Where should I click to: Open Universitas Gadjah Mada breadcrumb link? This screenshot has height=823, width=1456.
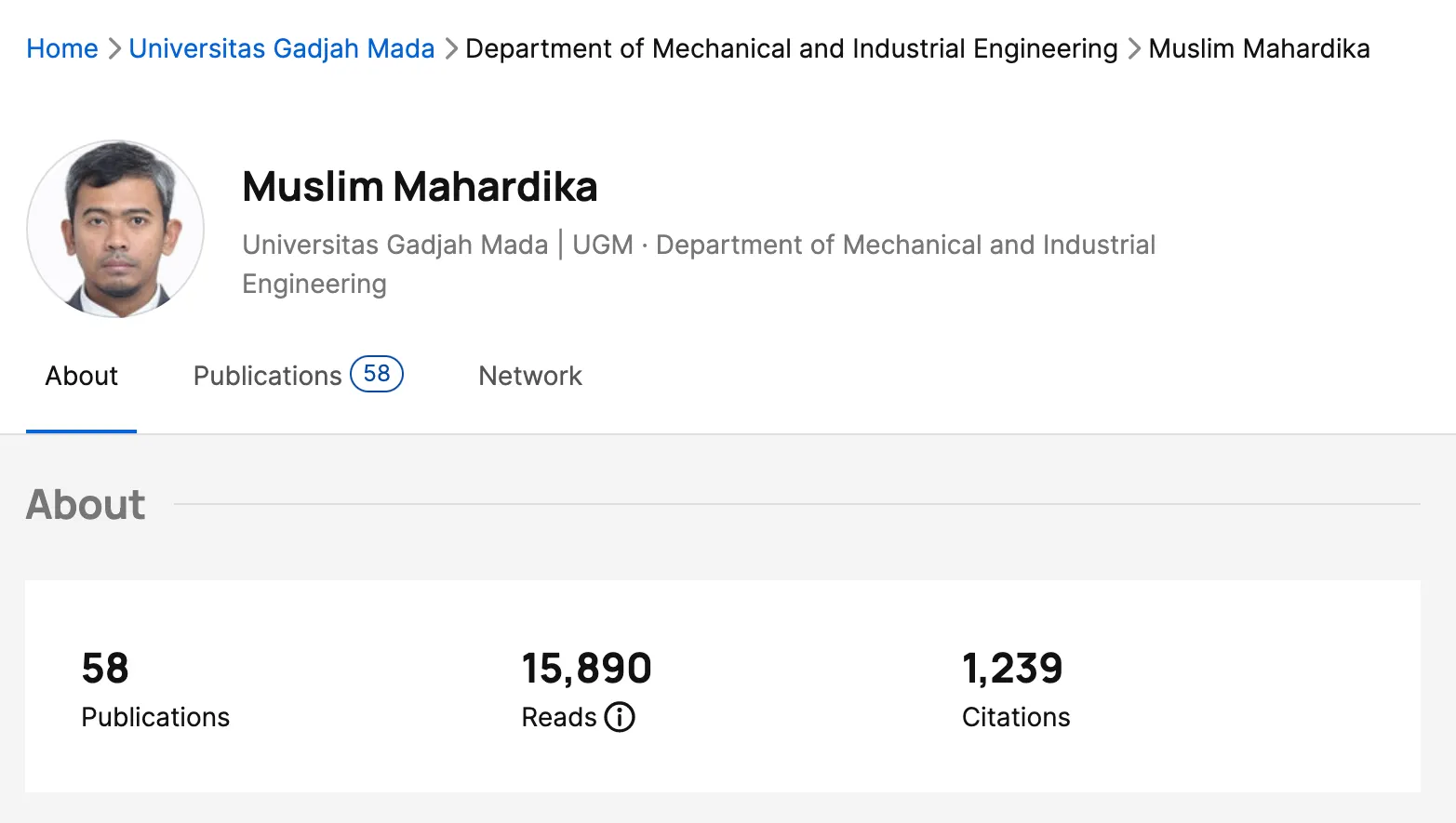click(282, 48)
